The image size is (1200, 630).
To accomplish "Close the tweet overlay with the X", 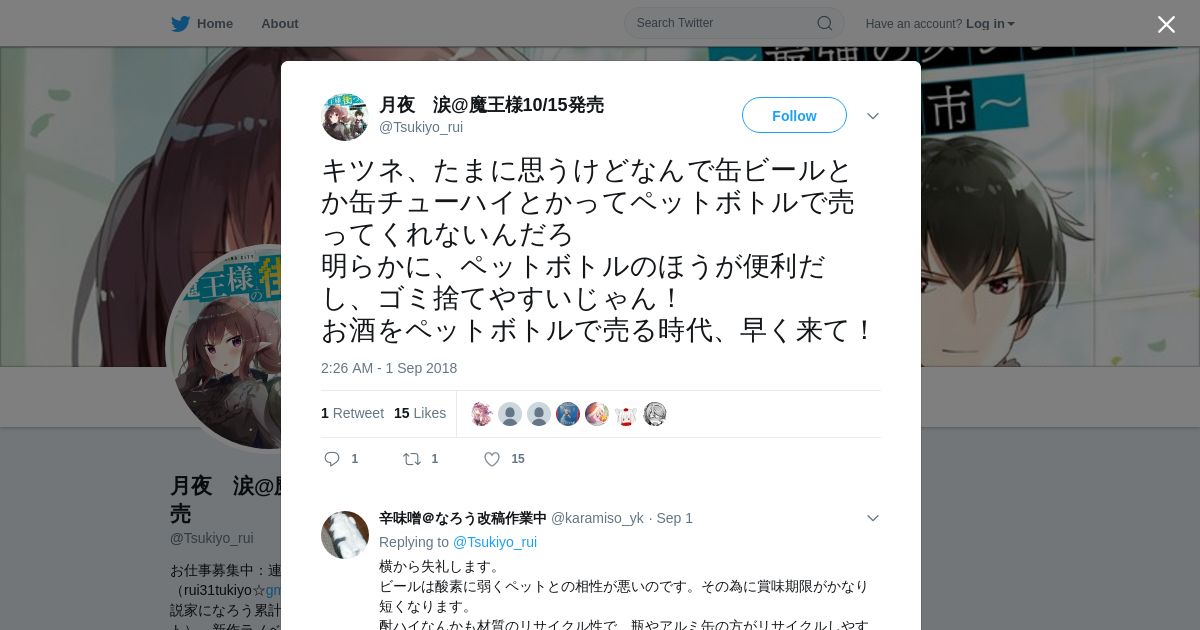I will point(1166,24).
